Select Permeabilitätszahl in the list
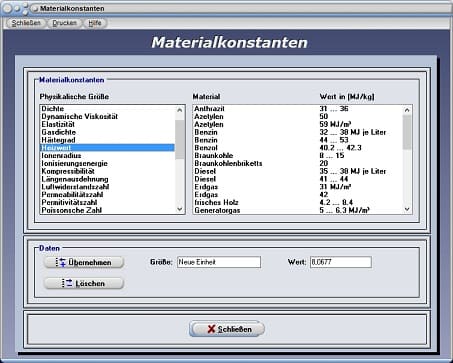 [107, 195]
